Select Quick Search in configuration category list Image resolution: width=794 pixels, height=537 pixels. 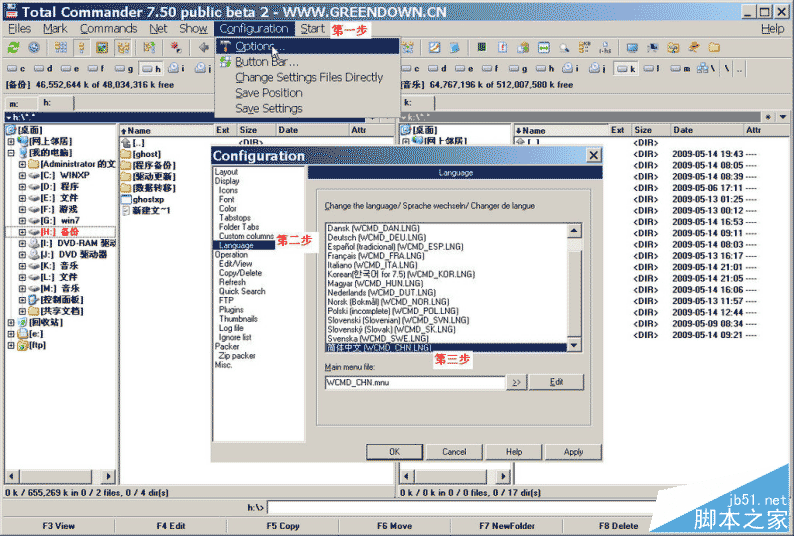pos(242,291)
